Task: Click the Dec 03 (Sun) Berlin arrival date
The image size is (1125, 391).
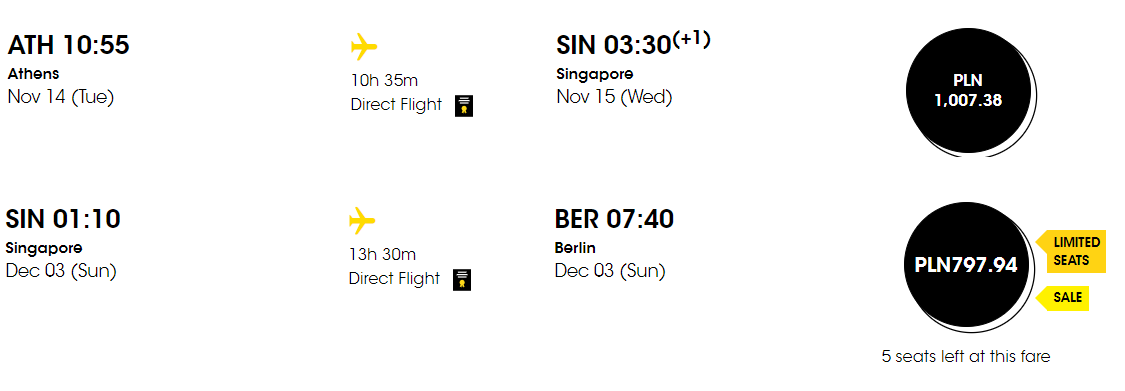Action: pyautogui.click(x=610, y=271)
